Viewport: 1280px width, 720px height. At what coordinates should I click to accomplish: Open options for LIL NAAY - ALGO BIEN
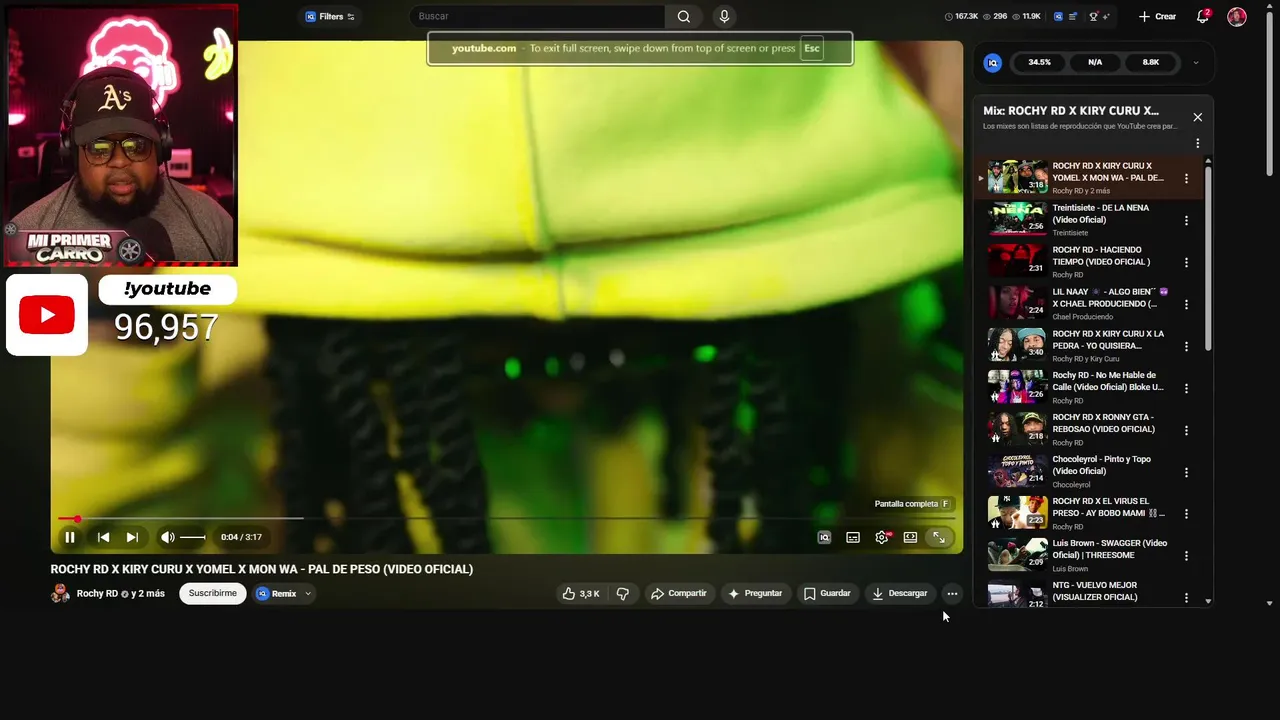[x=1187, y=304]
